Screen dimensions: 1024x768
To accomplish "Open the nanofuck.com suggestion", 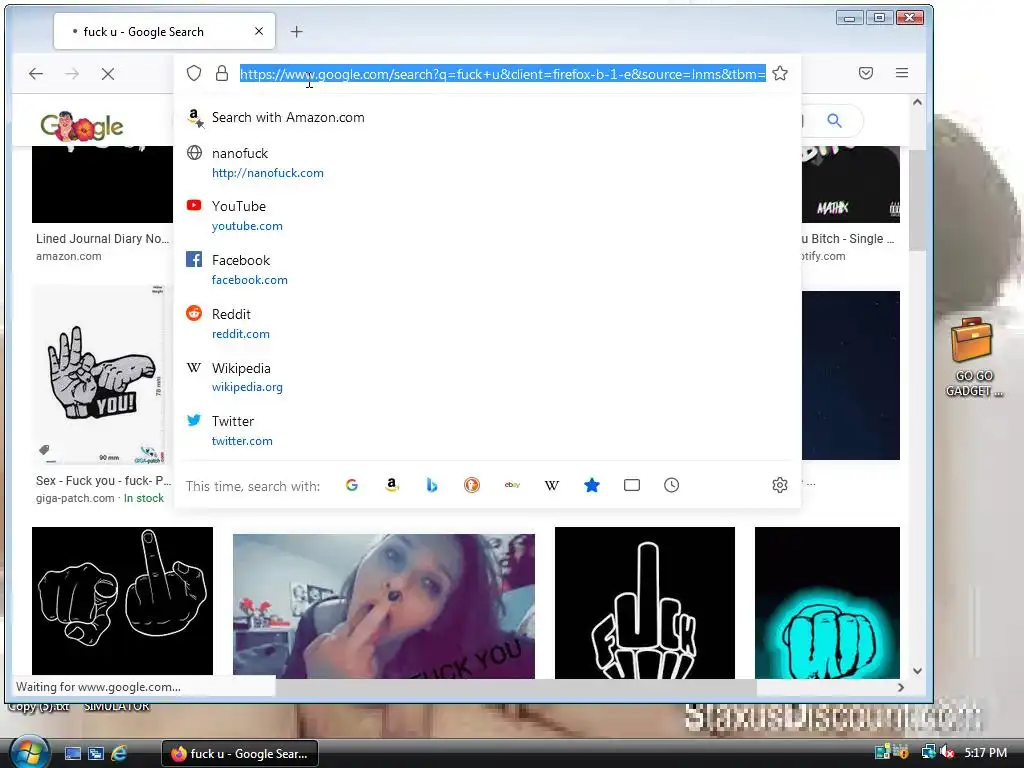I will [487, 163].
